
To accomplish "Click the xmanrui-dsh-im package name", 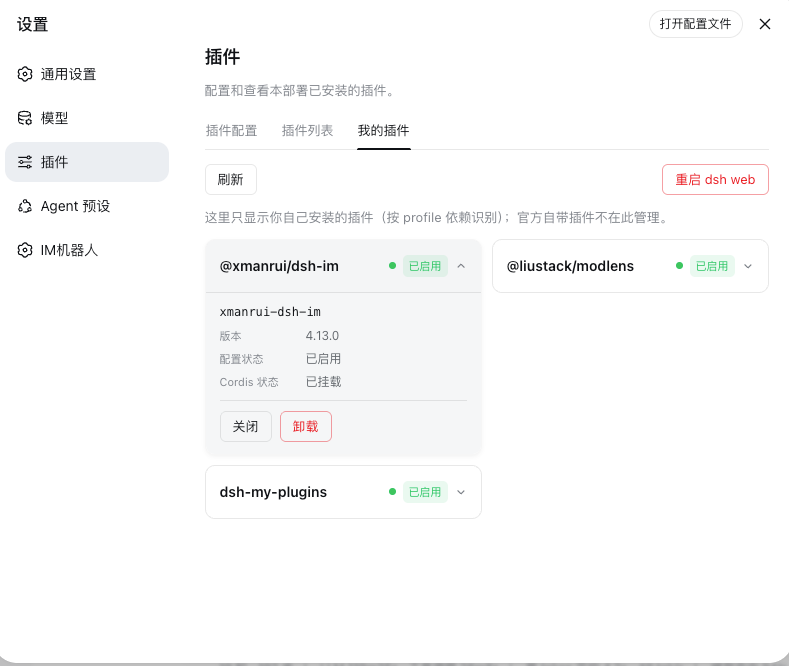I will (x=270, y=312).
